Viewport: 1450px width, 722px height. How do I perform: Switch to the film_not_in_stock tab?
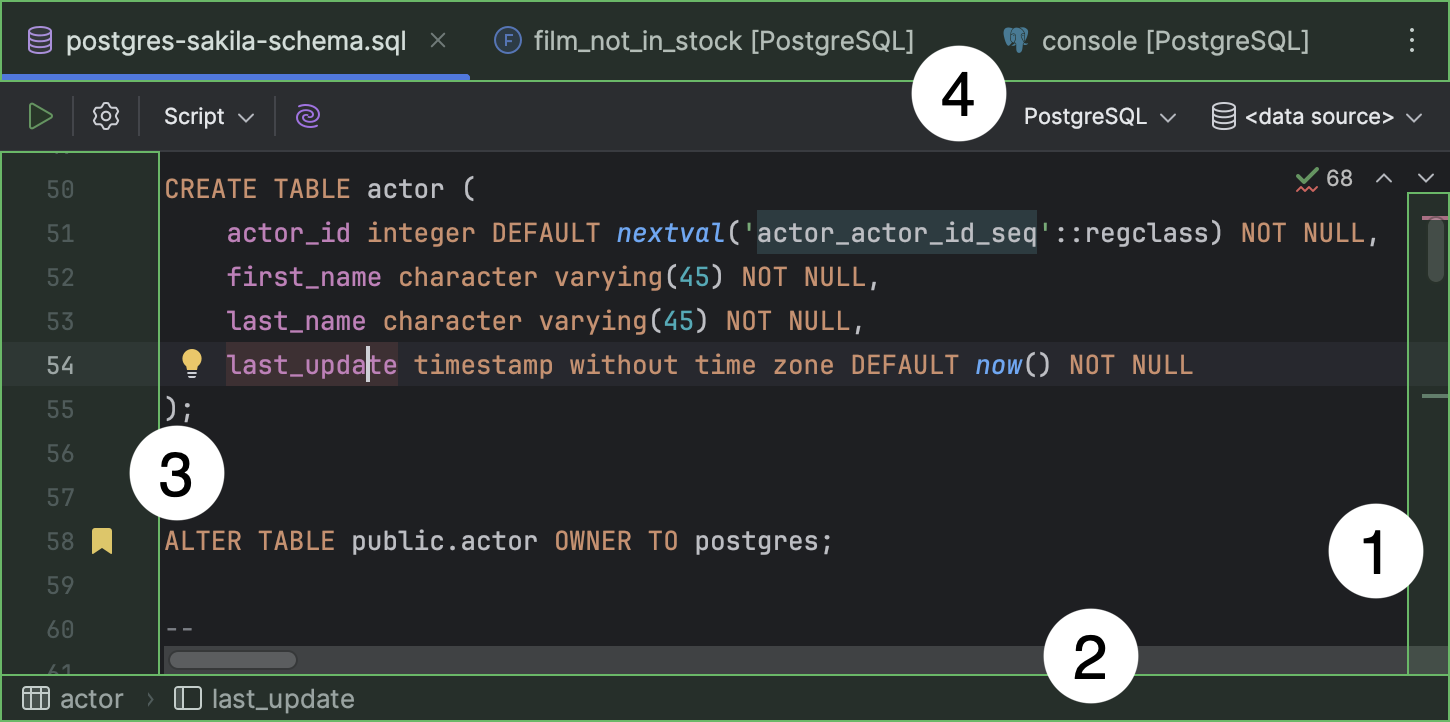(703, 40)
